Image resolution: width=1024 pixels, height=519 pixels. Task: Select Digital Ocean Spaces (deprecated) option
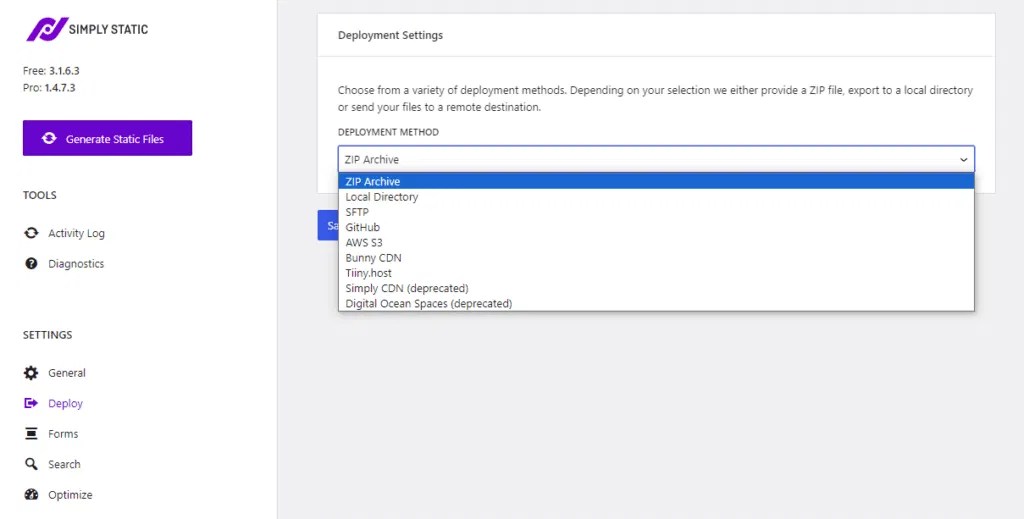click(656, 304)
